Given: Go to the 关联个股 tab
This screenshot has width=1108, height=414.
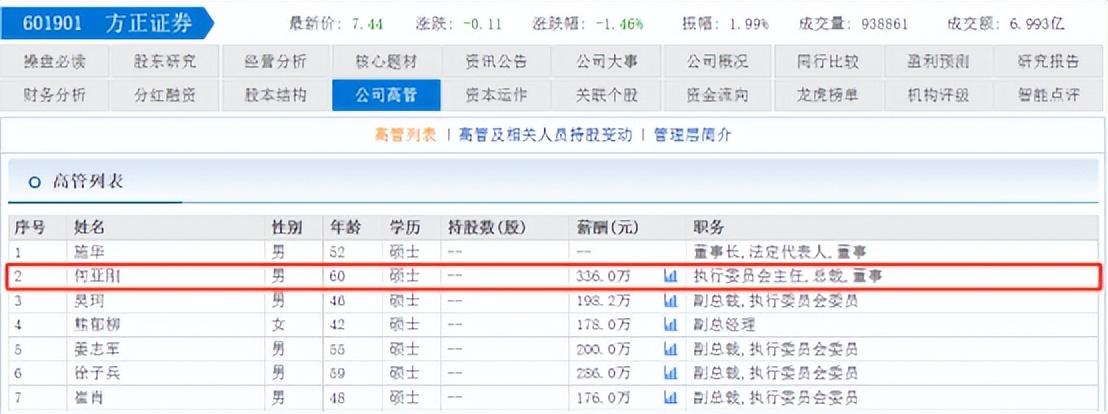Looking at the screenshot, I should [607, 95].
